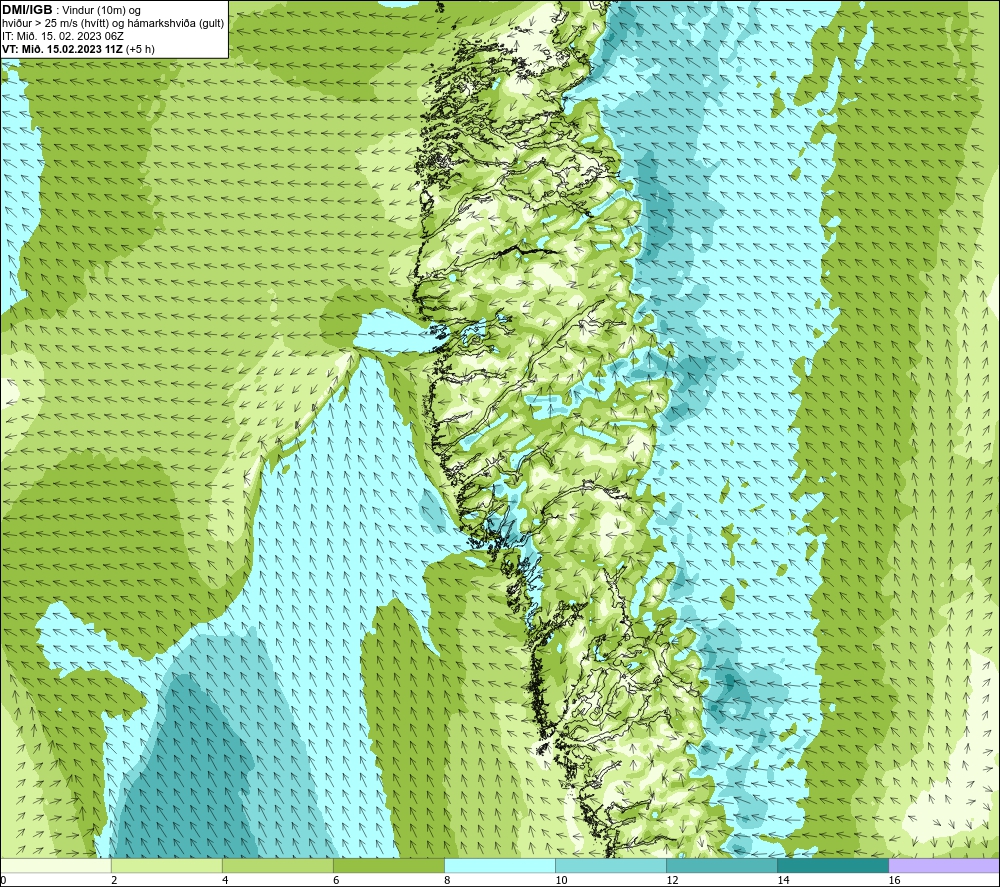
Task: Click the DMI/IGB title text
Action: point(27,10)
